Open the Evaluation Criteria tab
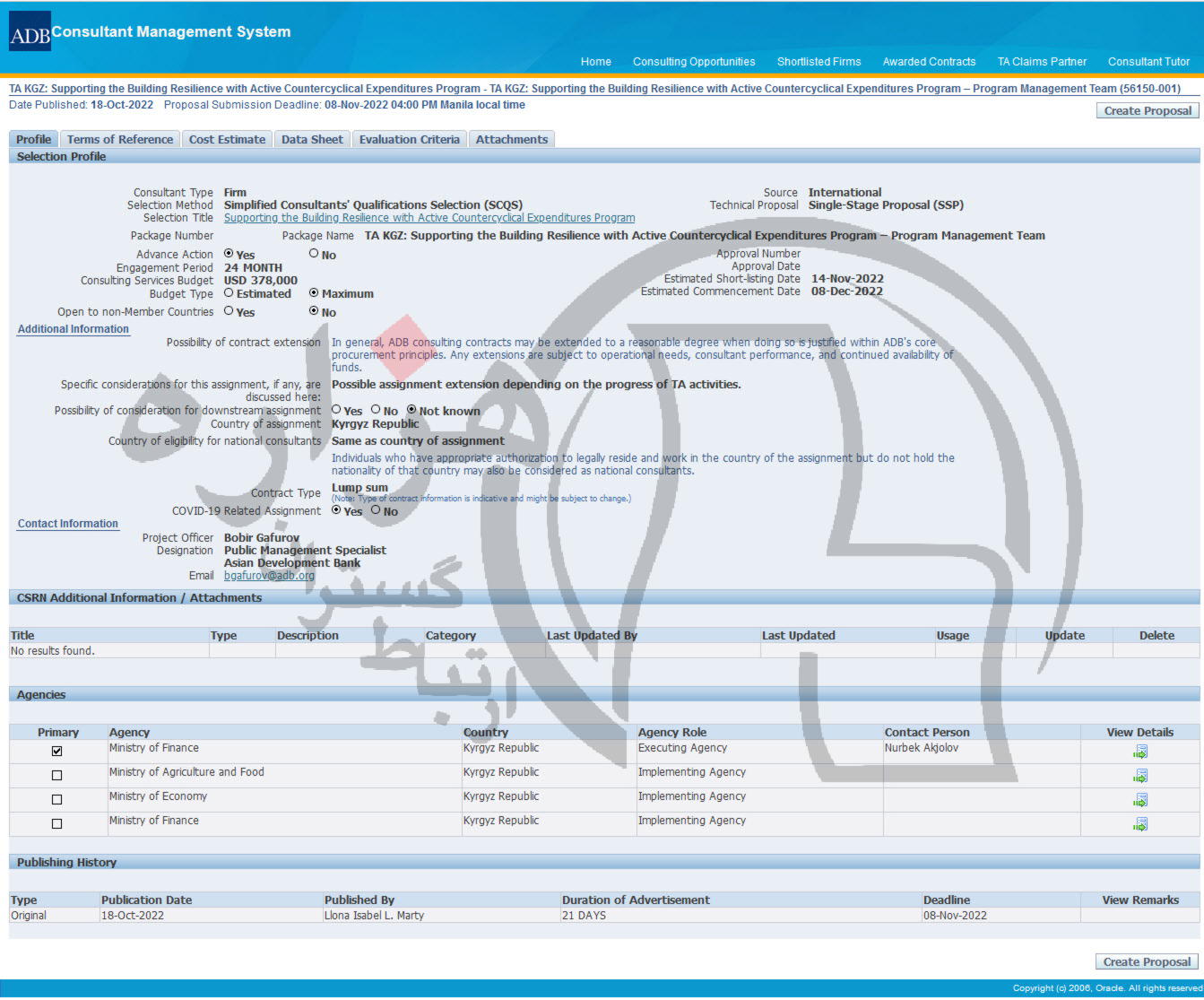The width and height of the screenshot is (1204, 1000). pos(409,139)
